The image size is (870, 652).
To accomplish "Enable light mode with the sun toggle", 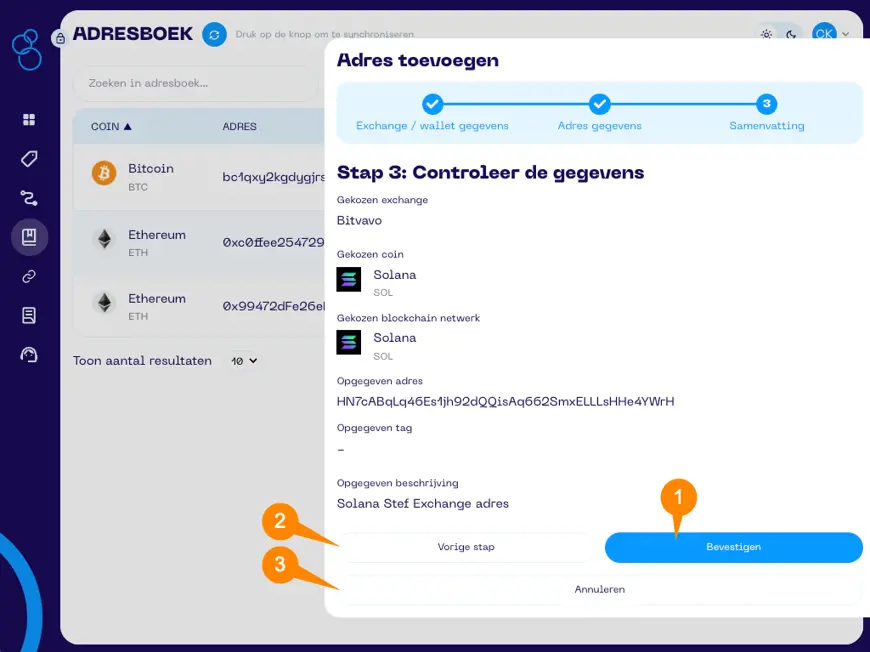I will [x=766, y=33].
